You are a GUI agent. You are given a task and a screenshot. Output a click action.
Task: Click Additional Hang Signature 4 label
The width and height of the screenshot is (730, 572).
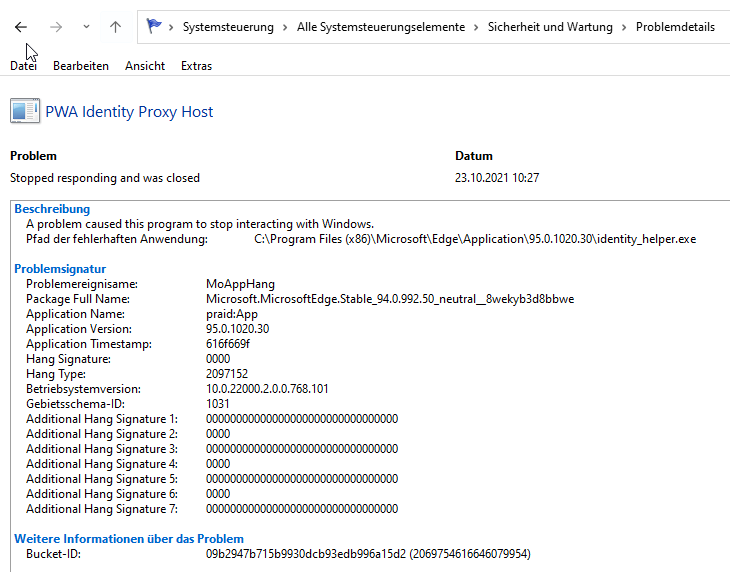102,464
